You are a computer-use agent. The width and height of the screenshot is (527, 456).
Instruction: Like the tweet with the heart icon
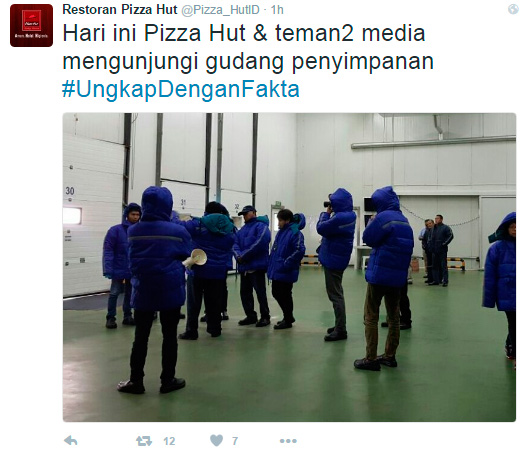point(216,441)
